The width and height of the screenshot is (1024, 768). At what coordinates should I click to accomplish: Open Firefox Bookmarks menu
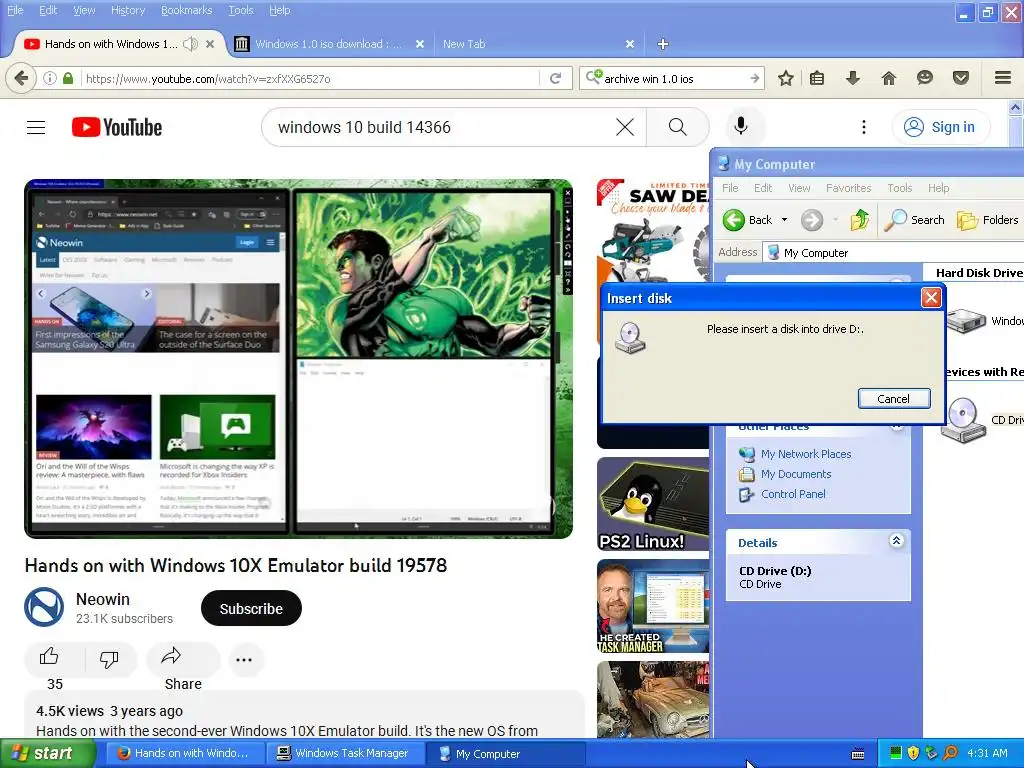click(x=187, y=10)
